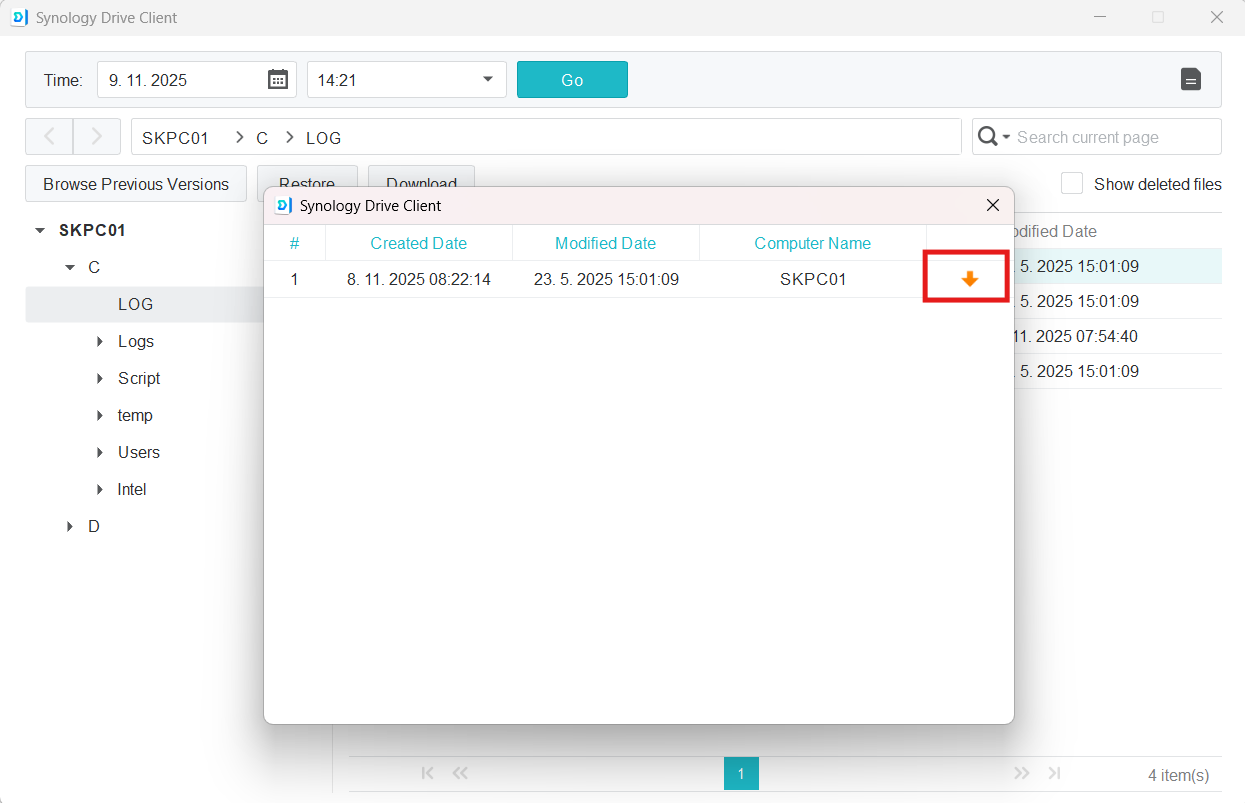1245x803 pixels.
Task: Expand the D drive node
Action: pyautogui.click(x=70, y=527)
